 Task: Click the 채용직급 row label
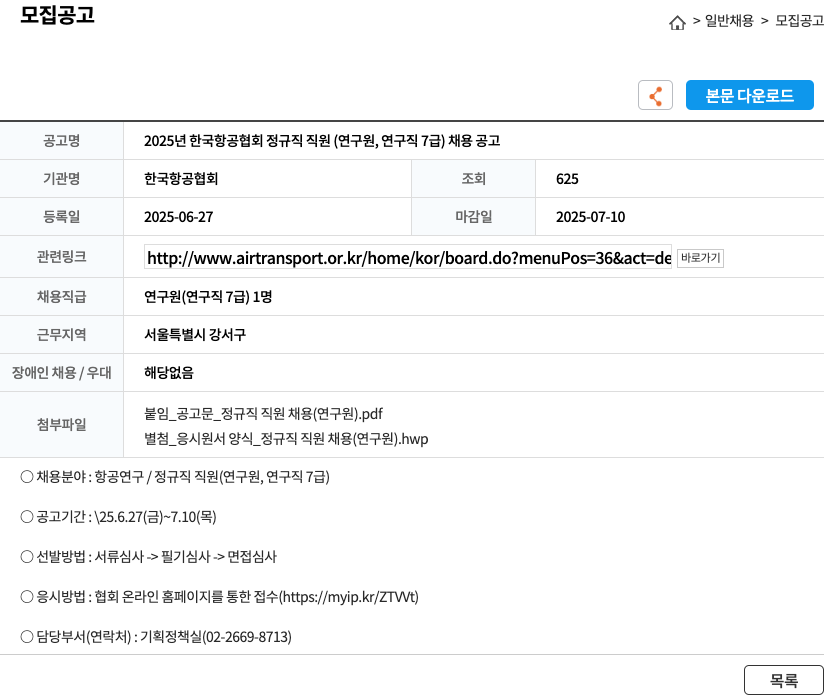[x=61, y=296]
